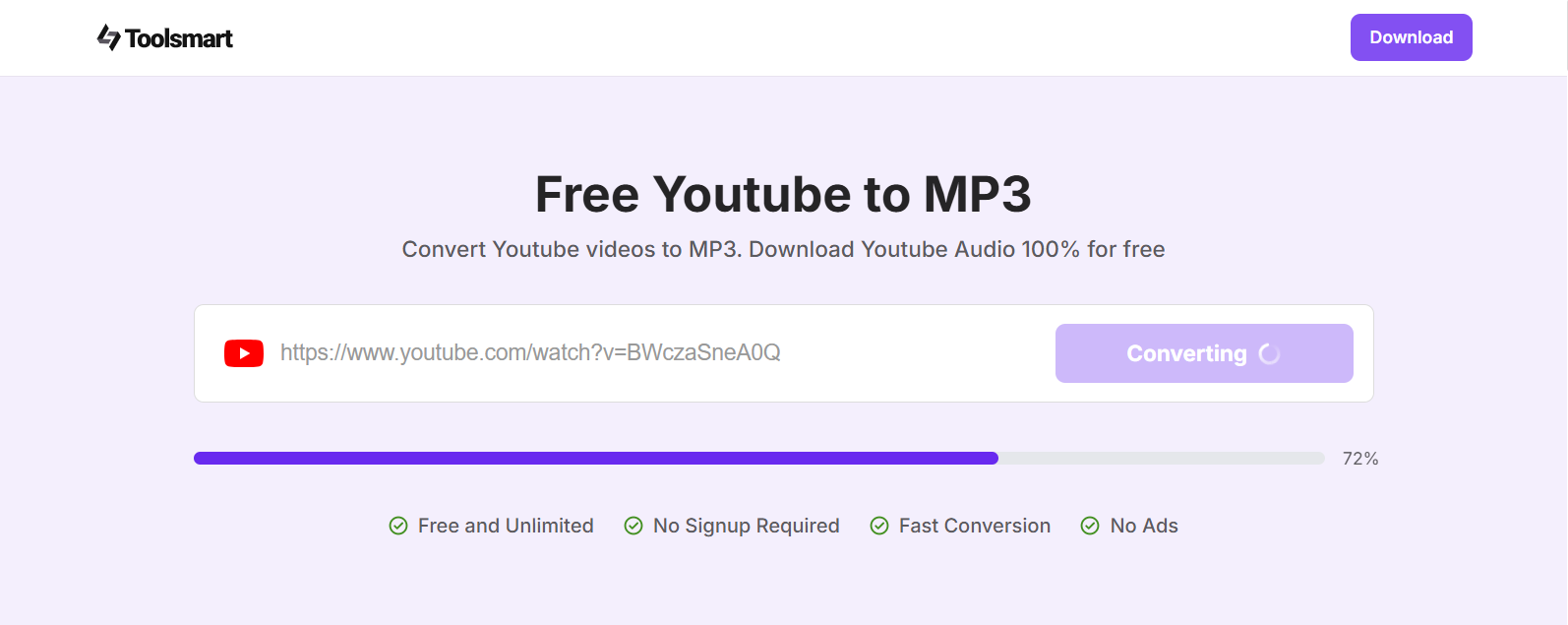Click the No Signup Required label
The height and width of the screenshot is (625, 1568).
pyautogui.click(x=746, y=526)
